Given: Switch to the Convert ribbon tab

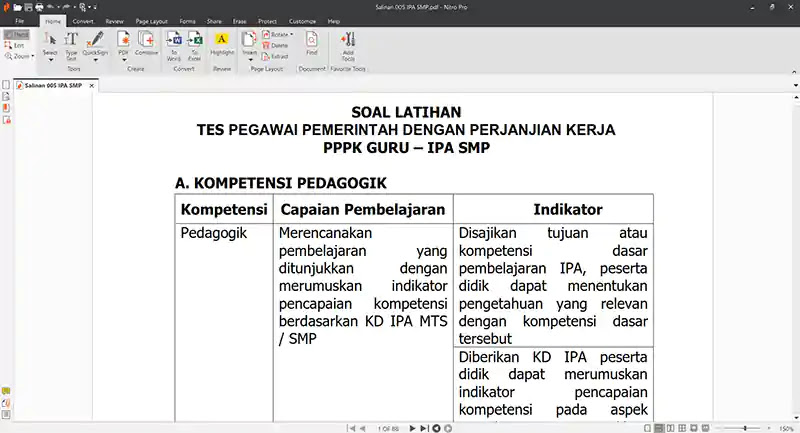Looking at the screenshot, I should tap(83, 21).
